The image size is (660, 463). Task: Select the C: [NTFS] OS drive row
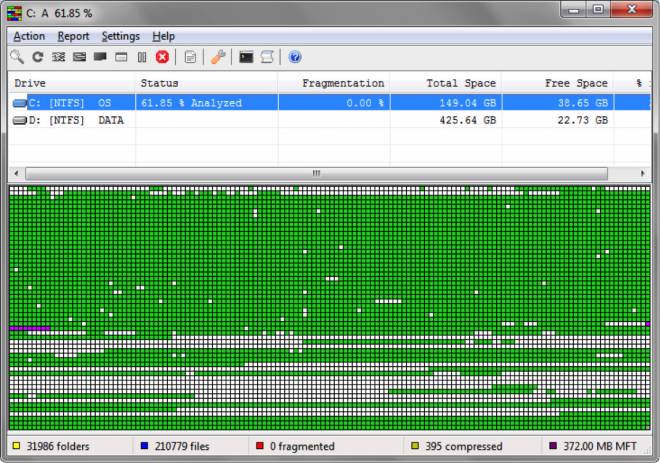[x=330, y=103]
